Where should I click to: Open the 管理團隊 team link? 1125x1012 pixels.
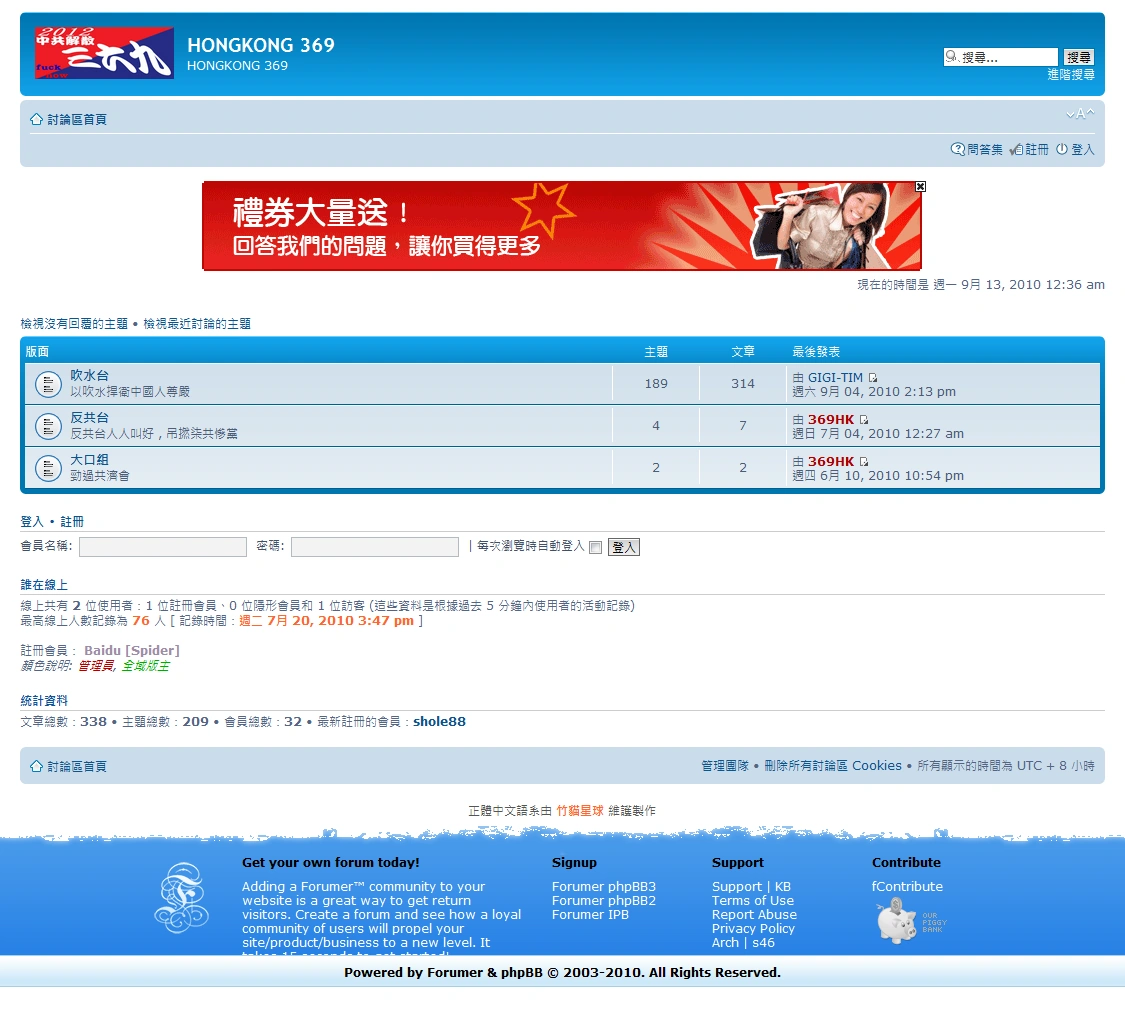tap(725, 766)
